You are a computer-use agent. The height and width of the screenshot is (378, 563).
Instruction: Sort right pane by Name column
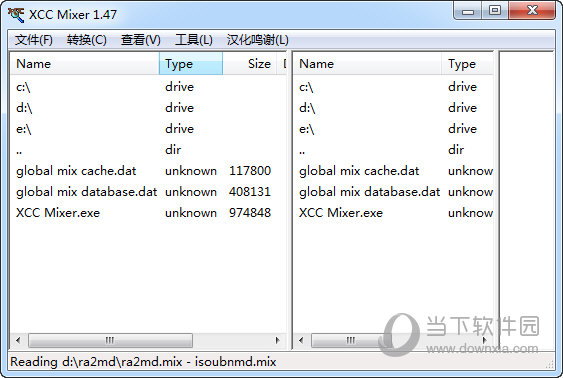pyautogui.click(x=367, y=64)
